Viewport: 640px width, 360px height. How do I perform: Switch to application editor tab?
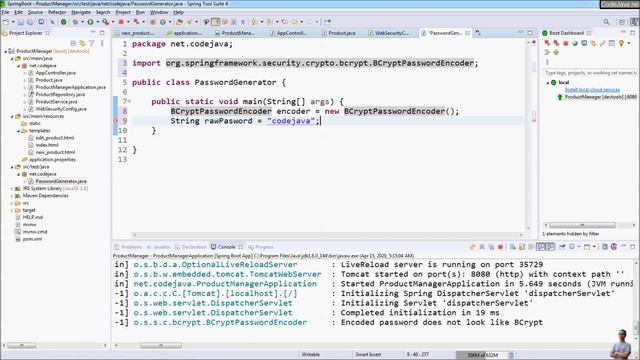pyautogui.click(x=187, y=33)
